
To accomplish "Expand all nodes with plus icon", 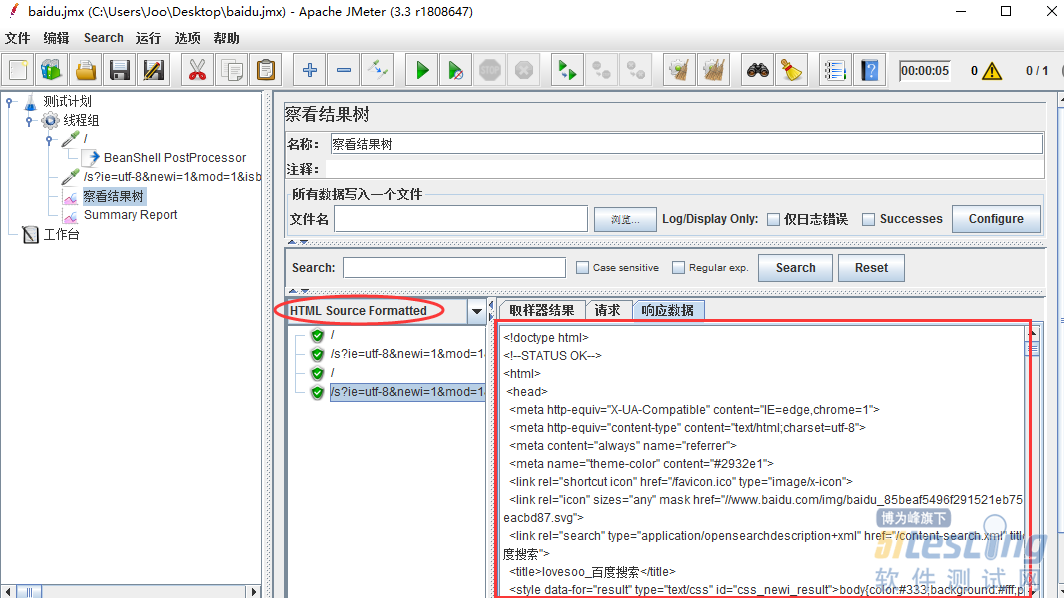I will tap(310, 70).
